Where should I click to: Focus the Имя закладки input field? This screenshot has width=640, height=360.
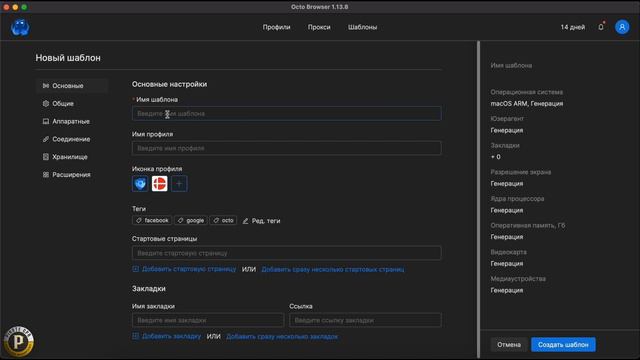coord(208,320)
